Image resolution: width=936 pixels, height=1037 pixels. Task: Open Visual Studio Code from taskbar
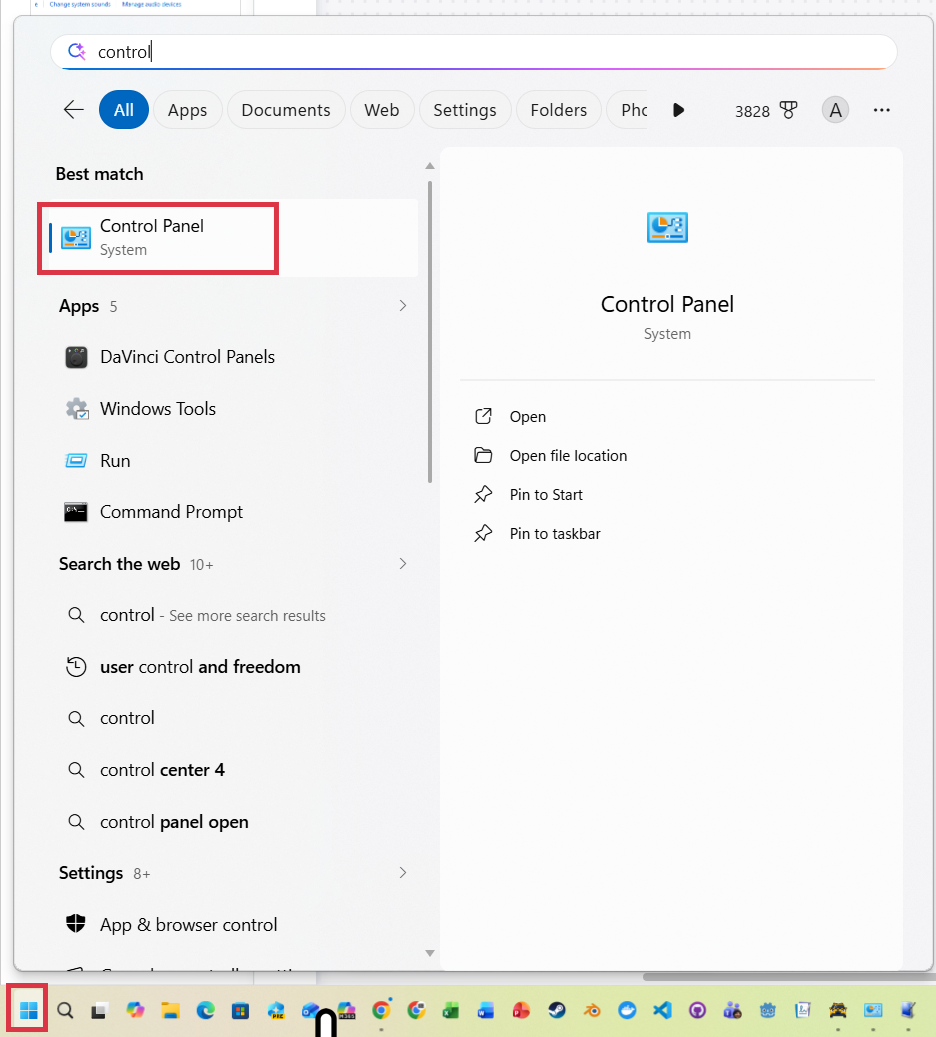click(662, 1010)
